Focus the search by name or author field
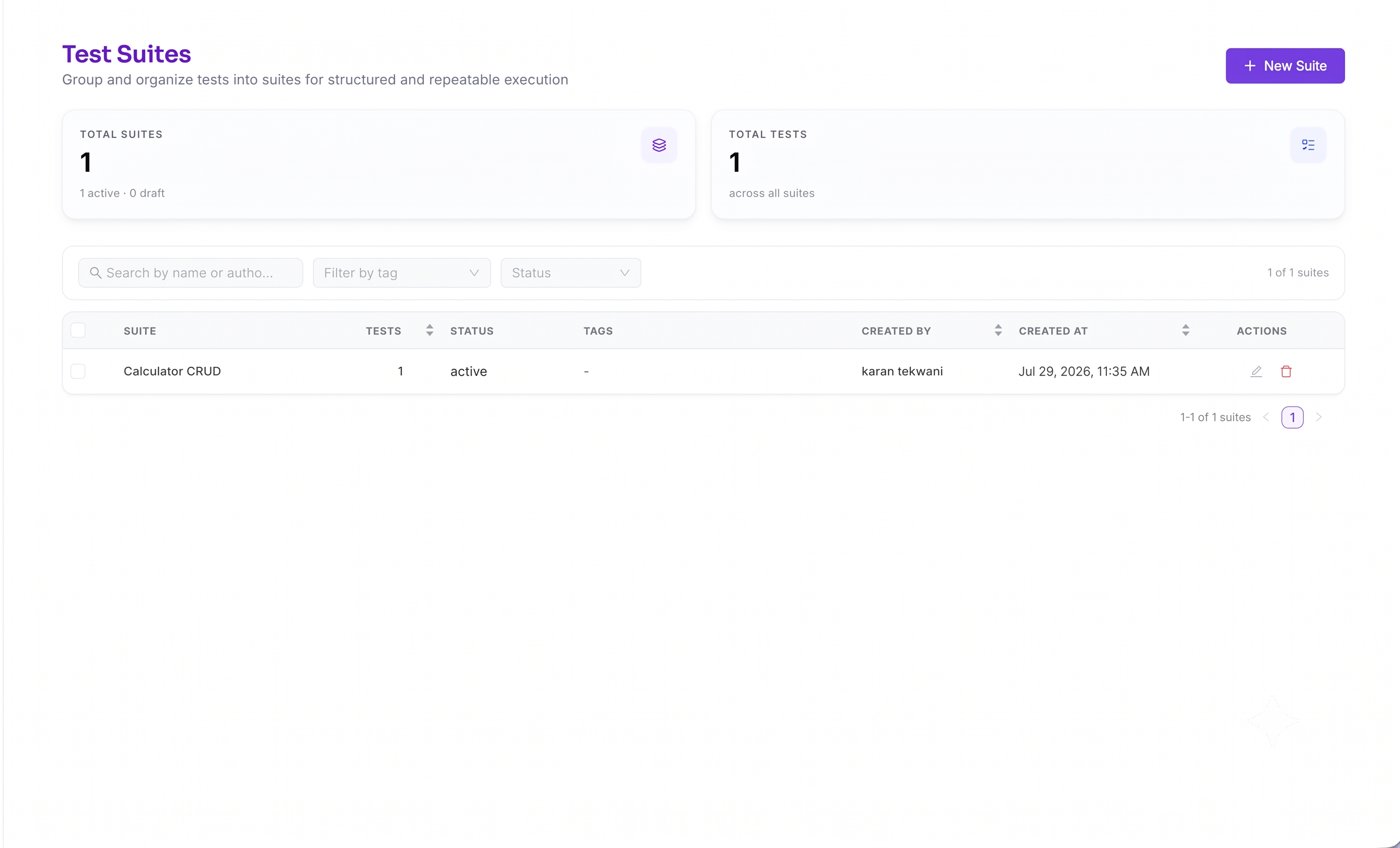Image resolution: width=1400 pixels, height=848 pixels. pyautogui.click(x=190, y=273)
